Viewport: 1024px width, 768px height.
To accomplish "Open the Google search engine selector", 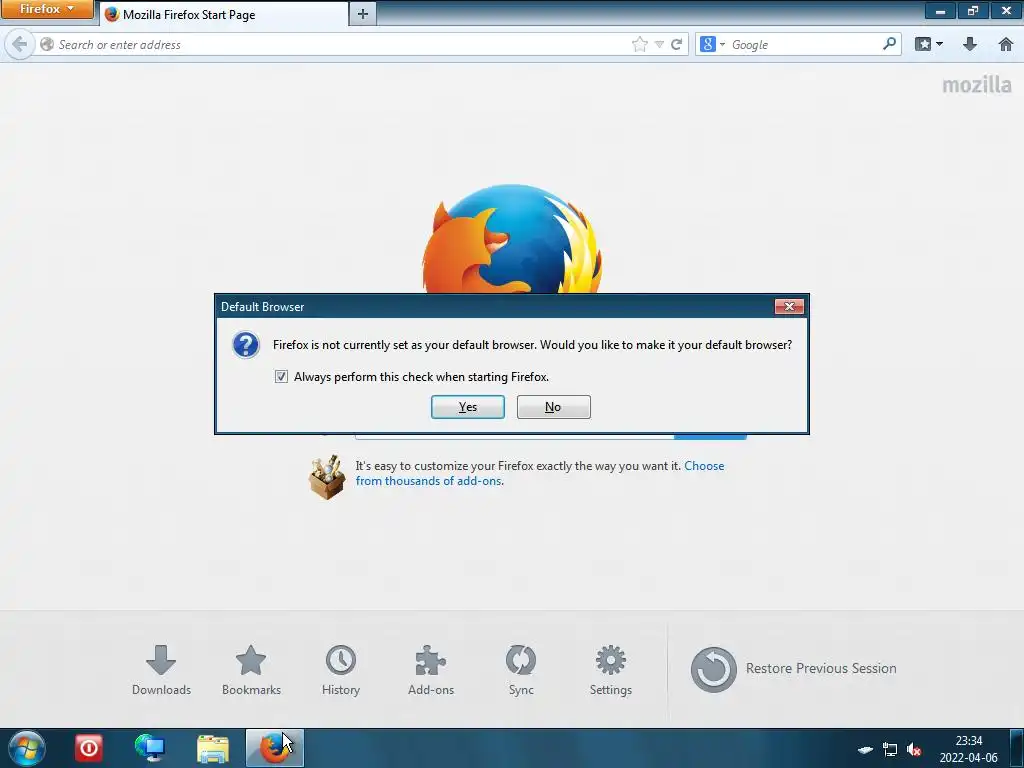I will [712, 44].
